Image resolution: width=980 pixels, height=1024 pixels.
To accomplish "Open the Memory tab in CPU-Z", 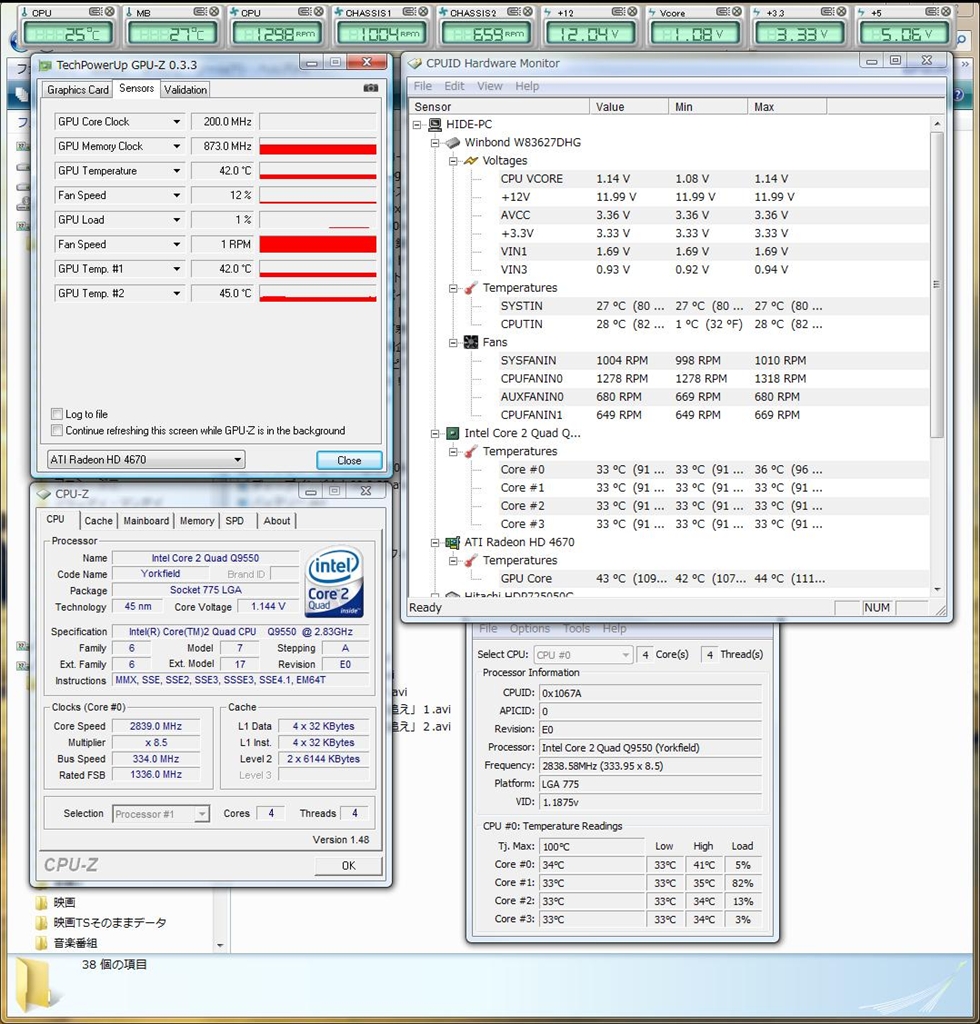I will click(197, 520).
